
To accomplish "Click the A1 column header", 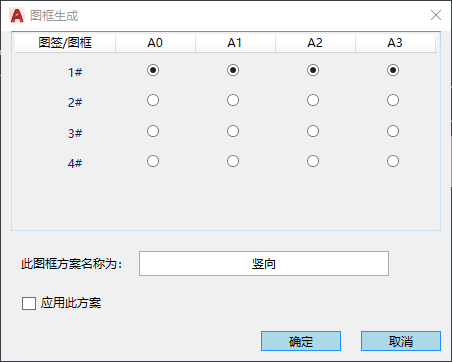I will [x=235, y=43].
